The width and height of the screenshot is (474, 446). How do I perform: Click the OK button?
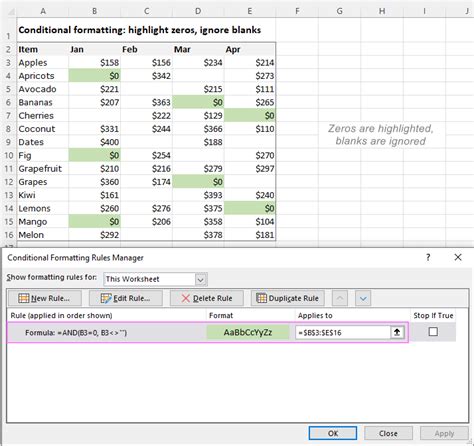coord(333,433)
